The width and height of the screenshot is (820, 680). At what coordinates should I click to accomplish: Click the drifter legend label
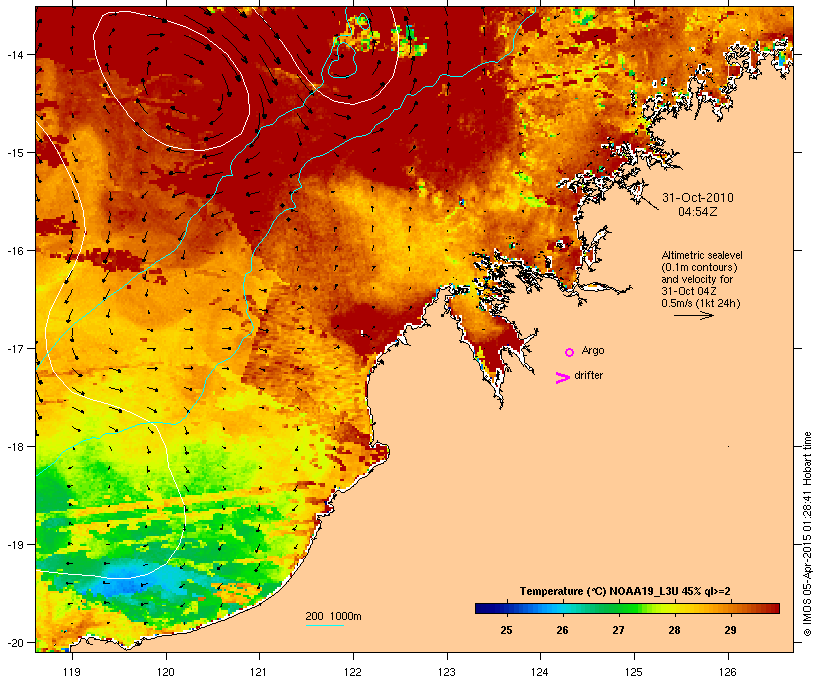[589, 376]
